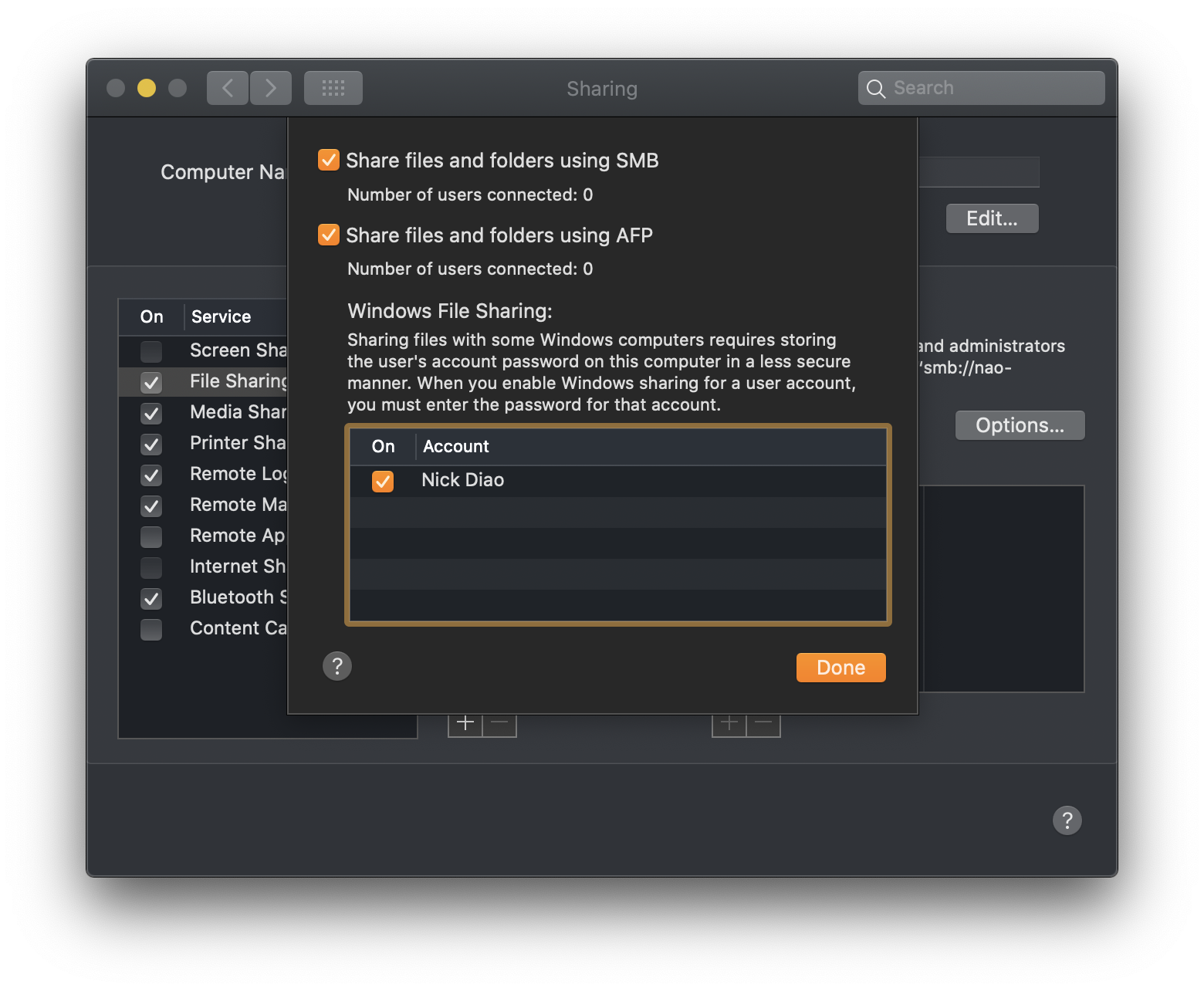Select Media Sharing service row
The height and width of the screenshot is (991, 1204).
pyautogui.click(x=238, y=412)
